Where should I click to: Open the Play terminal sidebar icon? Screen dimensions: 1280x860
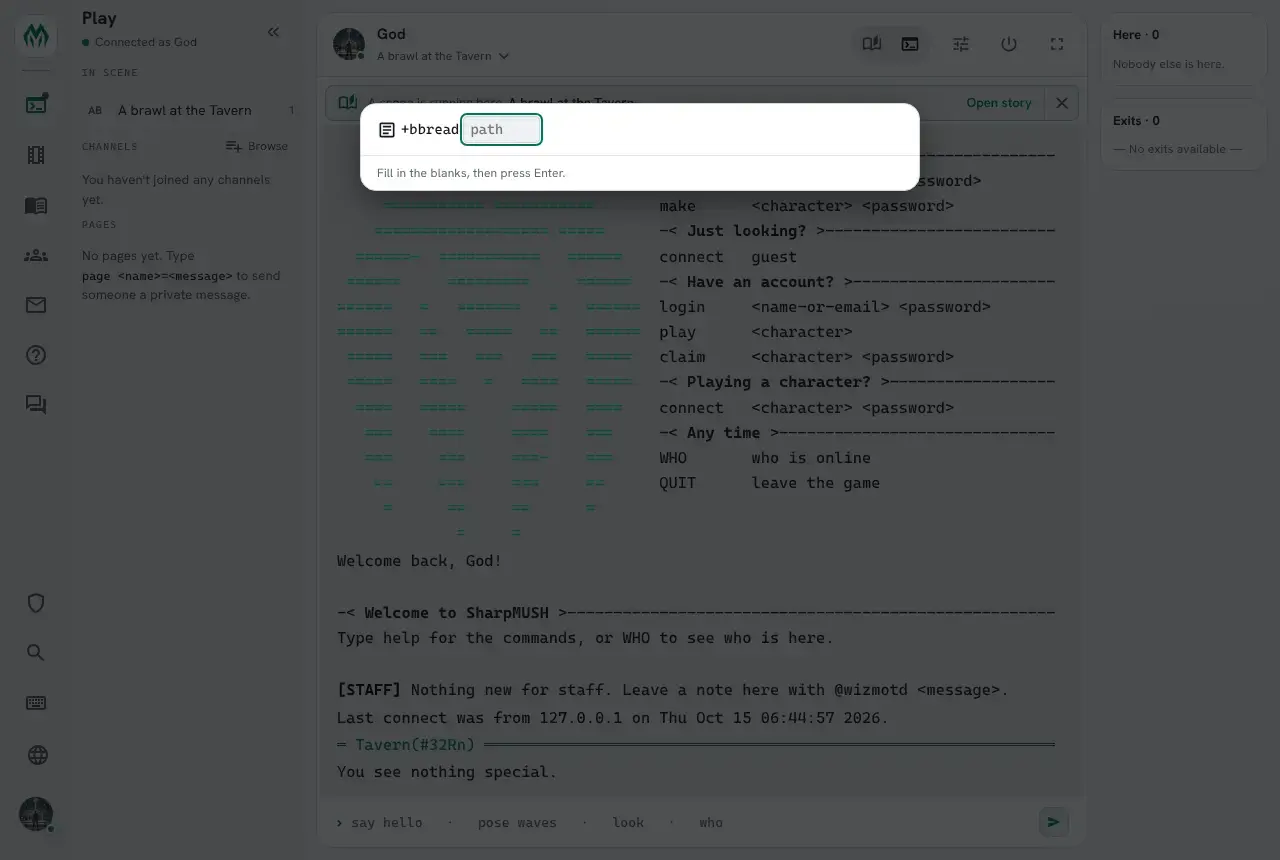click(x=36, y=104)
